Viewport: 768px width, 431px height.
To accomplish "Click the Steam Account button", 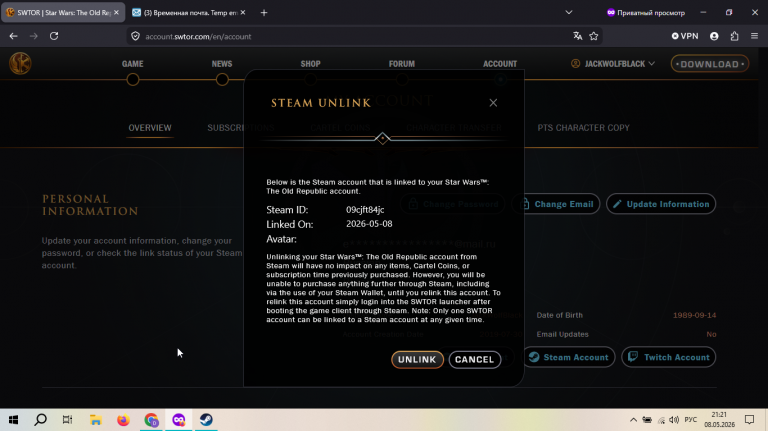I will coord(569,358).
